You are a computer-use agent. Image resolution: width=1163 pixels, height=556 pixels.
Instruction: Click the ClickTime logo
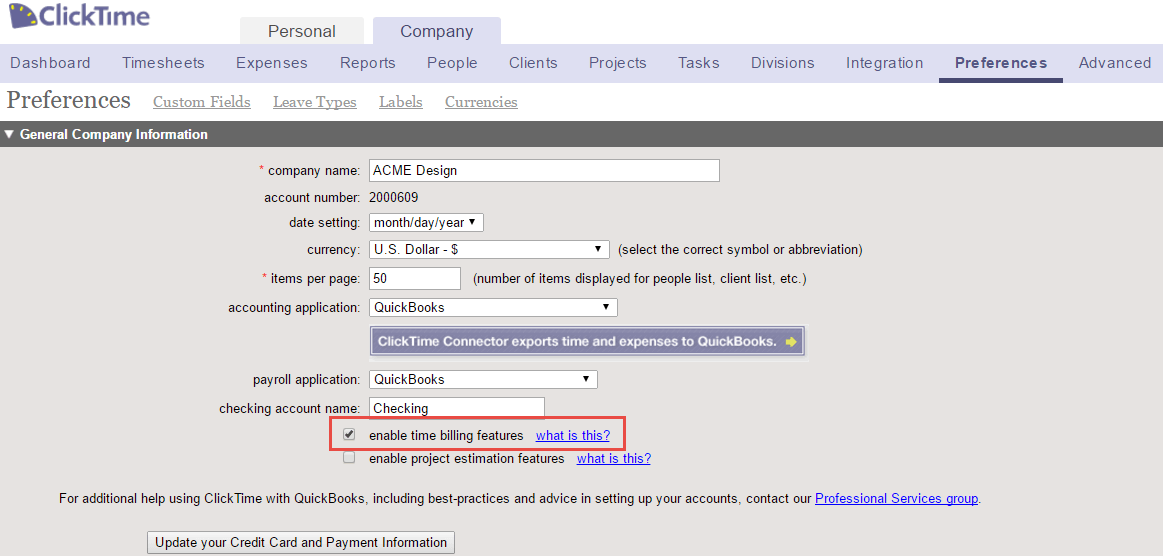click(x=79, y=16)
